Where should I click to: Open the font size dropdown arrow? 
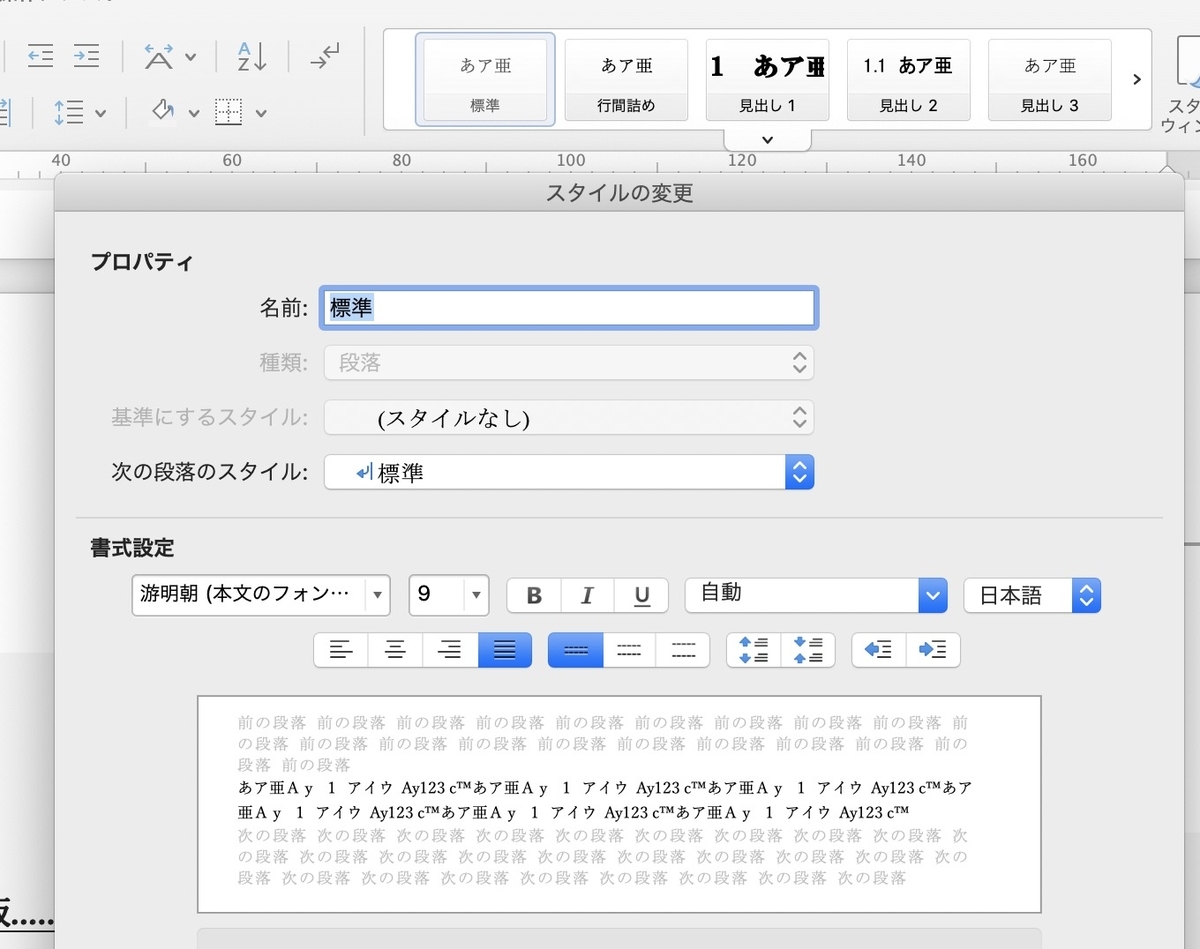476,595
